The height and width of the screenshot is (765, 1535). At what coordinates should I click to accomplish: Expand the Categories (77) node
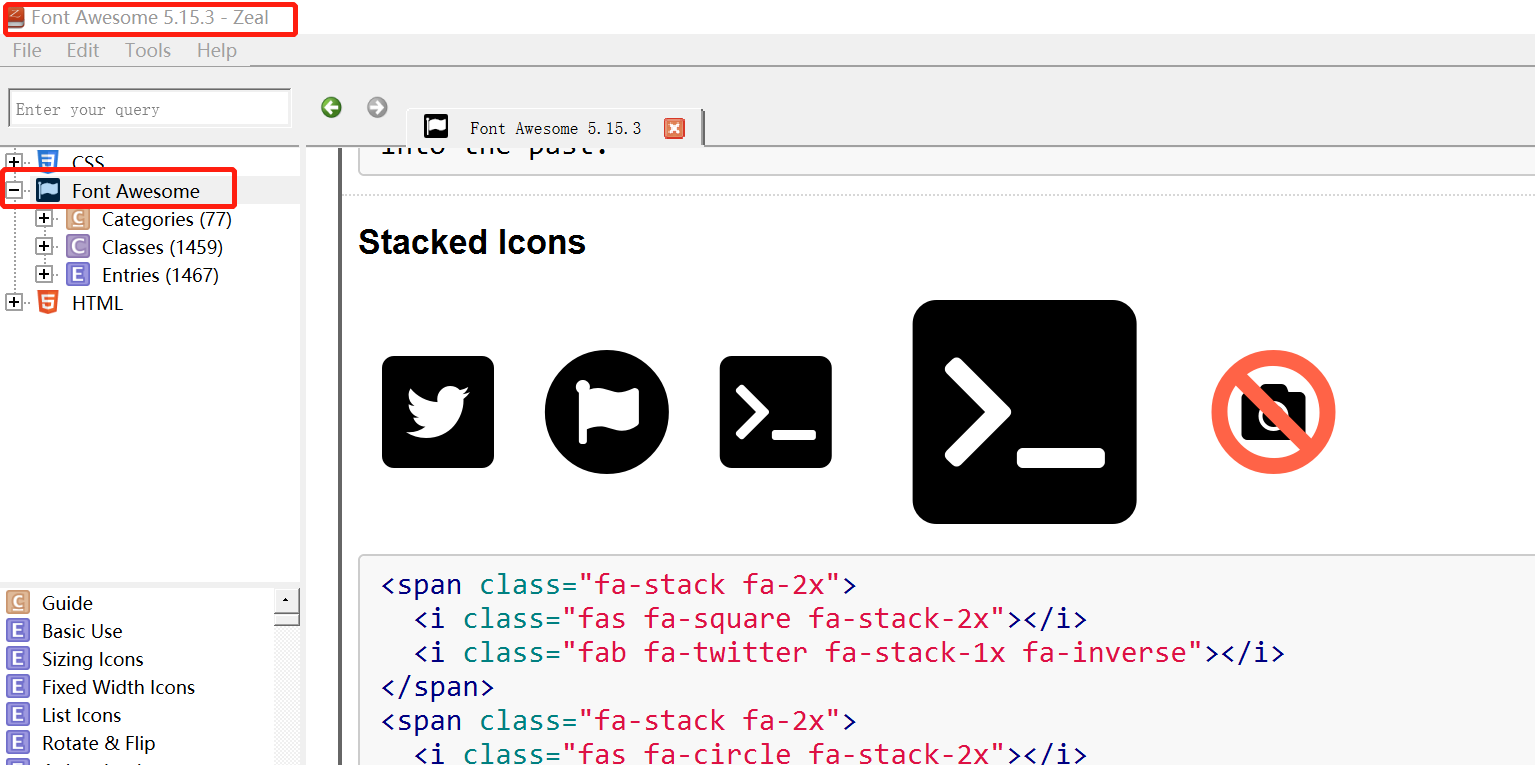(44, 218)
